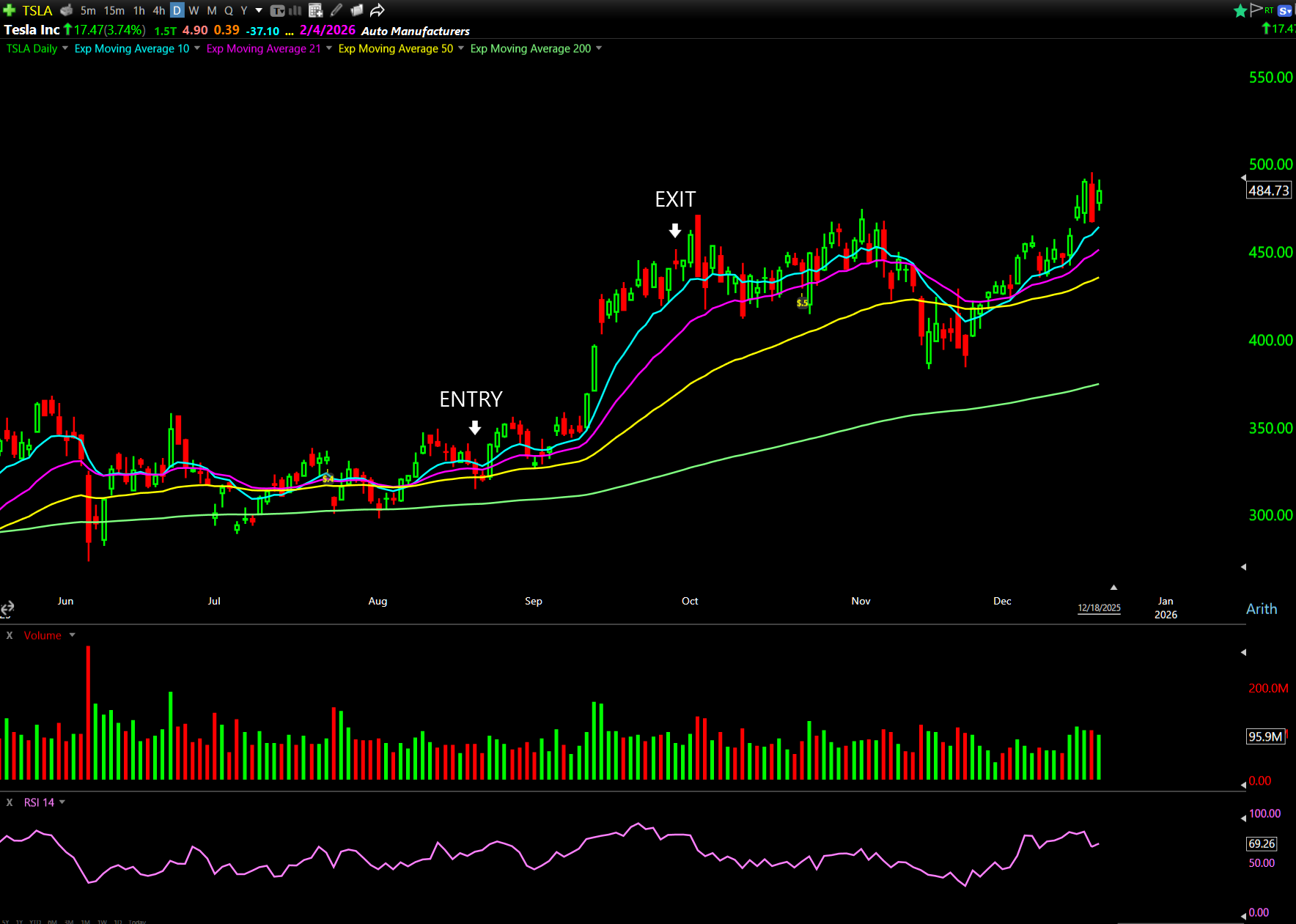
Task: Click the bar chart style icon
Action: 295,10
